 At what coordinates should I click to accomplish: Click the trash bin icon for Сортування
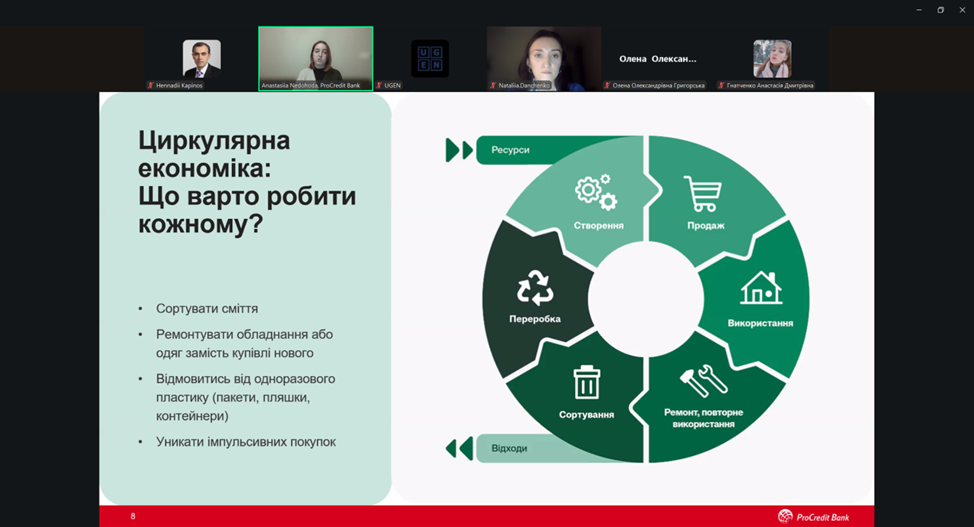click(586, 382)
